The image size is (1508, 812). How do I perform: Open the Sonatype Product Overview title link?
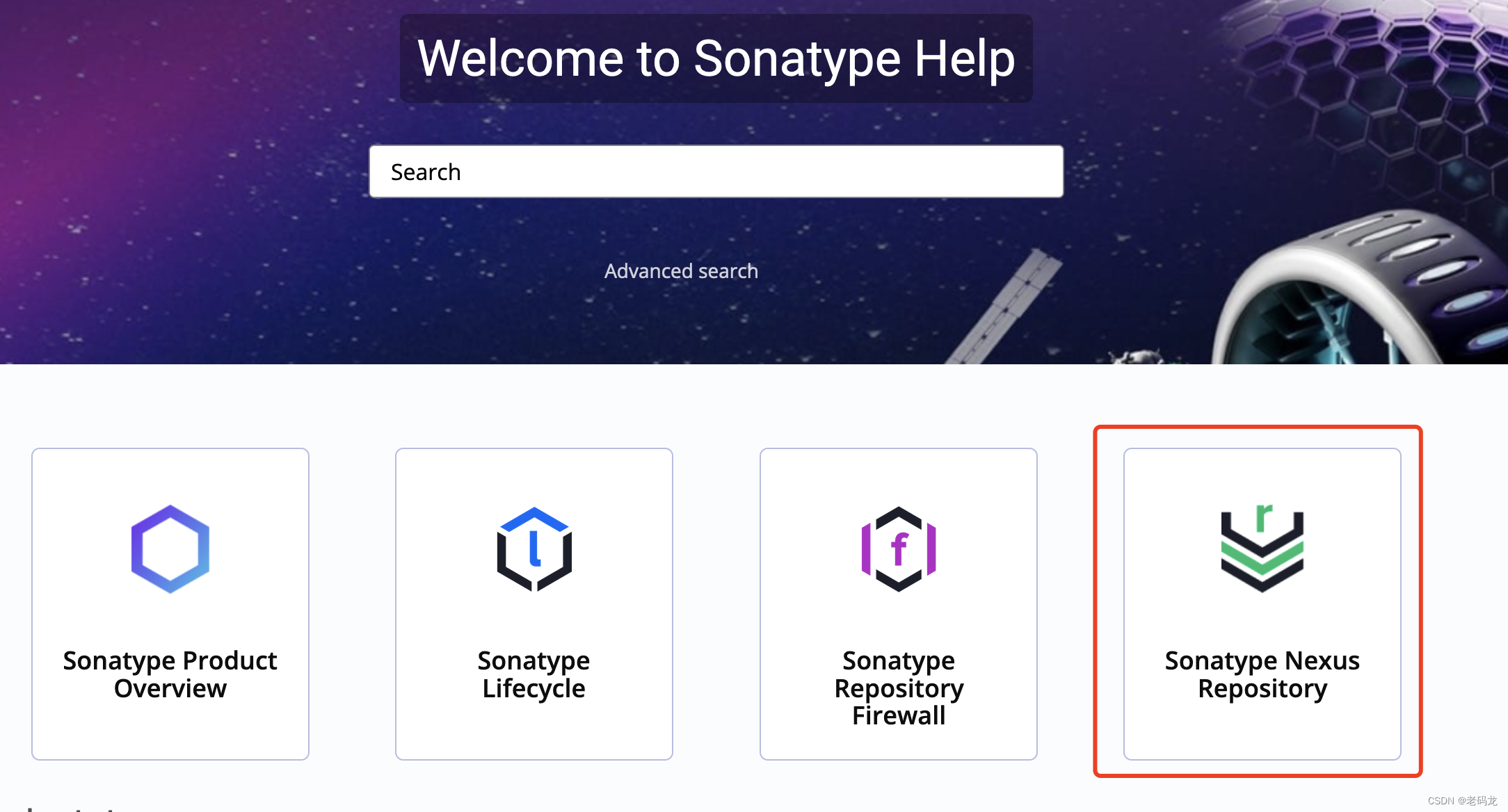(170, 674)
